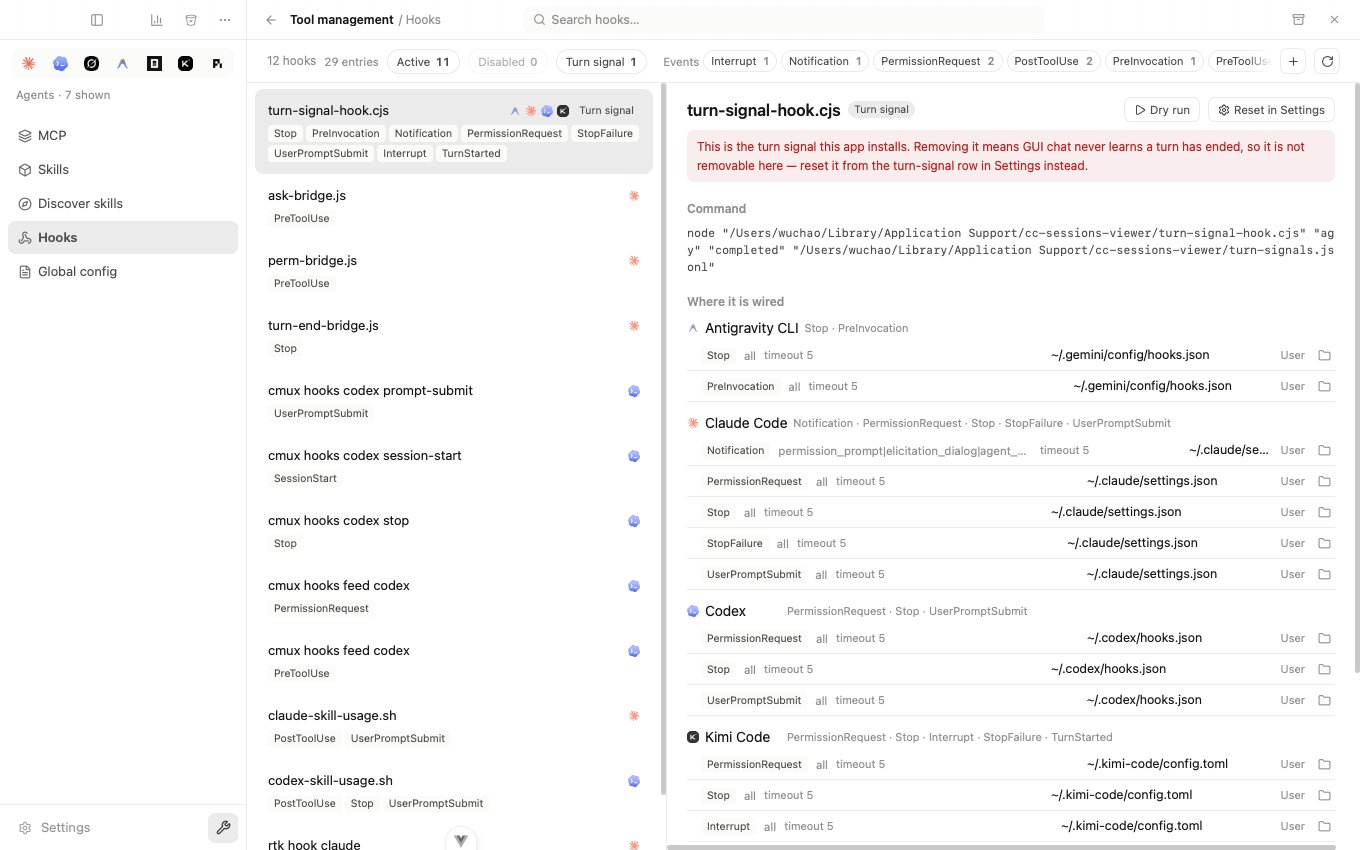1360x850 pixels.
Task: Click the archive icon near the close button
Action: pos(1298,20)
